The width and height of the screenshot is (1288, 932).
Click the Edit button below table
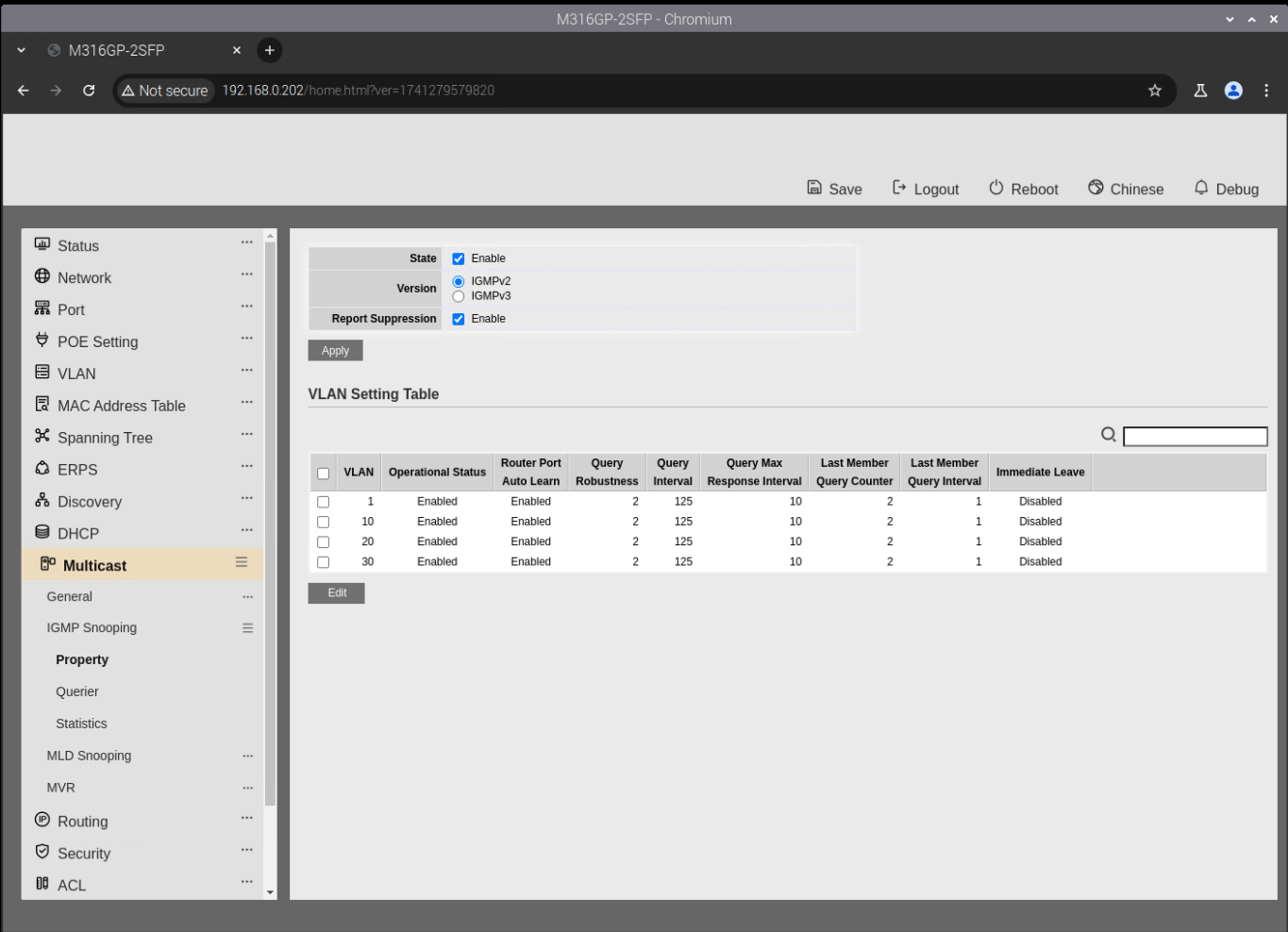pyautogui.click(x=337, y=593)
